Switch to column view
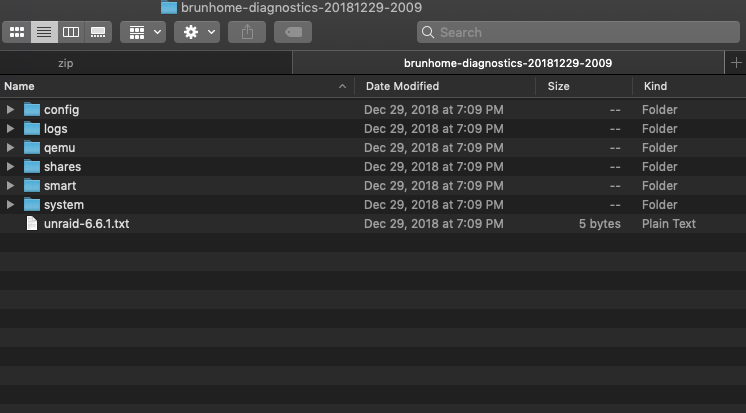Viewport: 746px width, 413px height. 71,32
